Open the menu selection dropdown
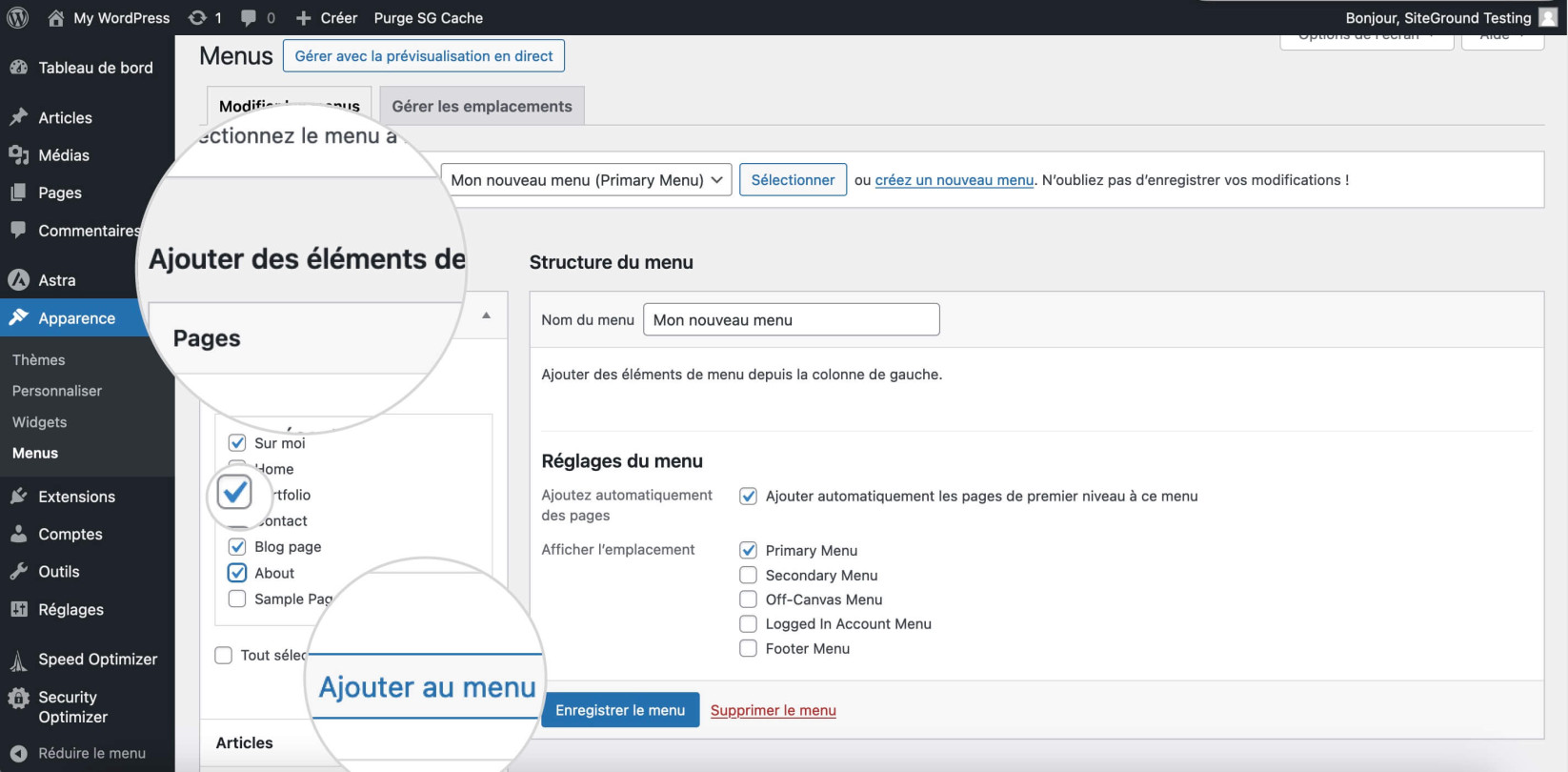The height and width of the screenshot is (772, 1568). [586, 179]
